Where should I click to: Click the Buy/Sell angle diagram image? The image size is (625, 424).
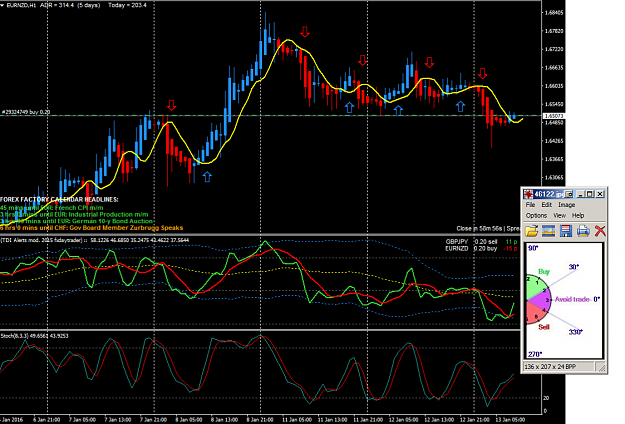(564, 301)
